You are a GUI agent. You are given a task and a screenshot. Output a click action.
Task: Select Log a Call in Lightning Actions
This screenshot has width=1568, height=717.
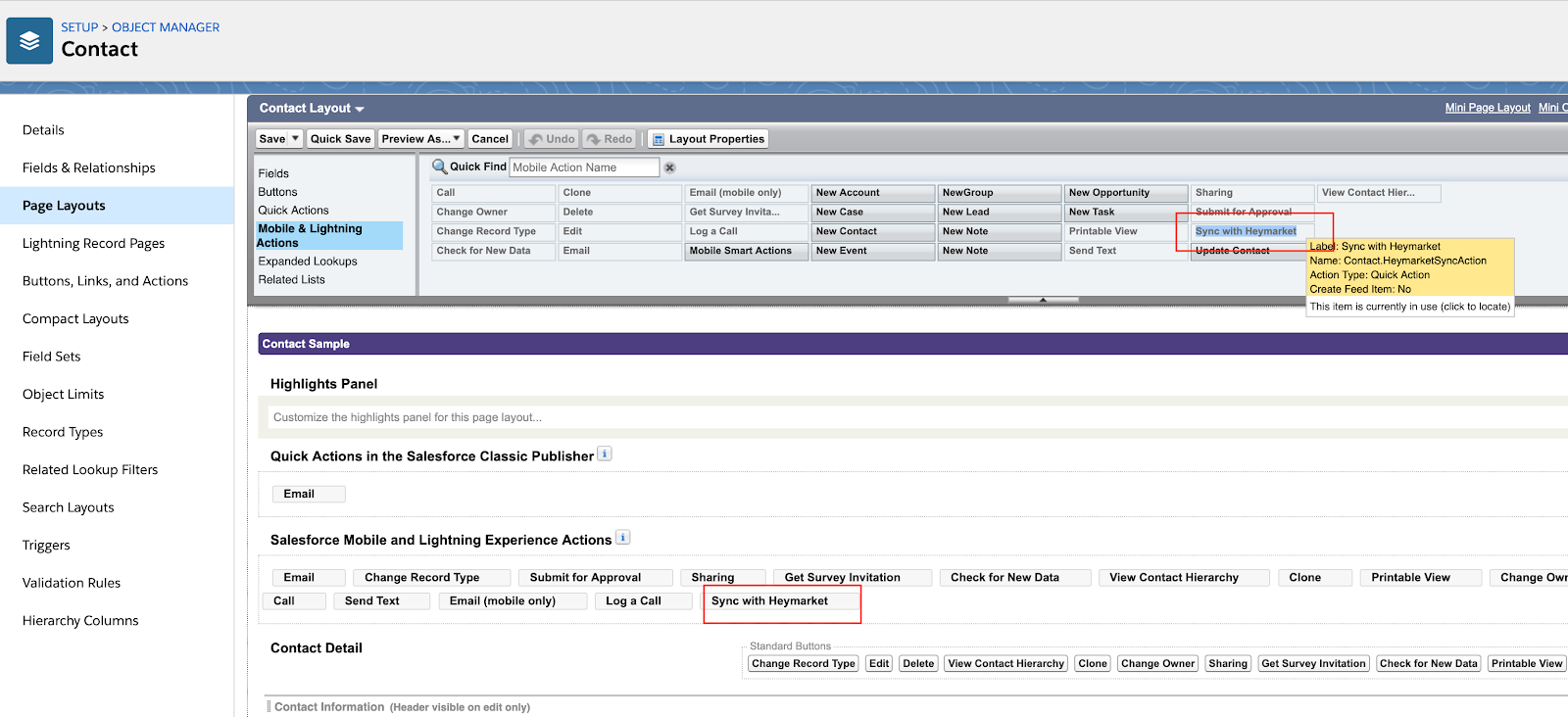[x=644, y=601]
